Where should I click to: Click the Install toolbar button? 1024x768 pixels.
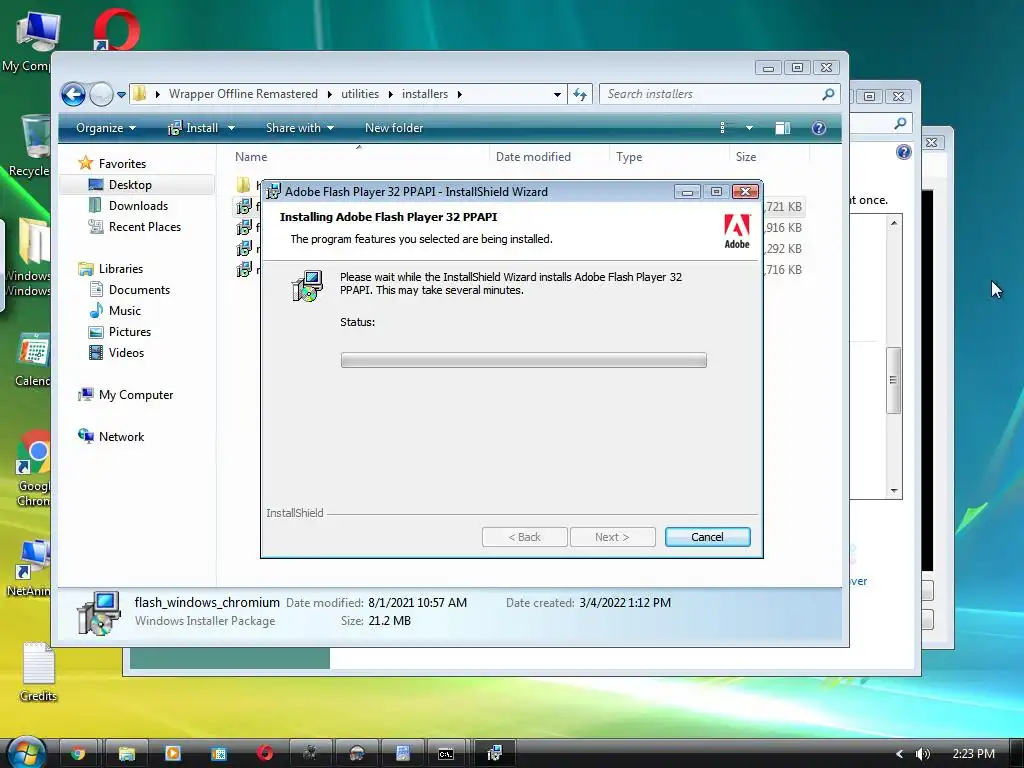click(193, 128)
